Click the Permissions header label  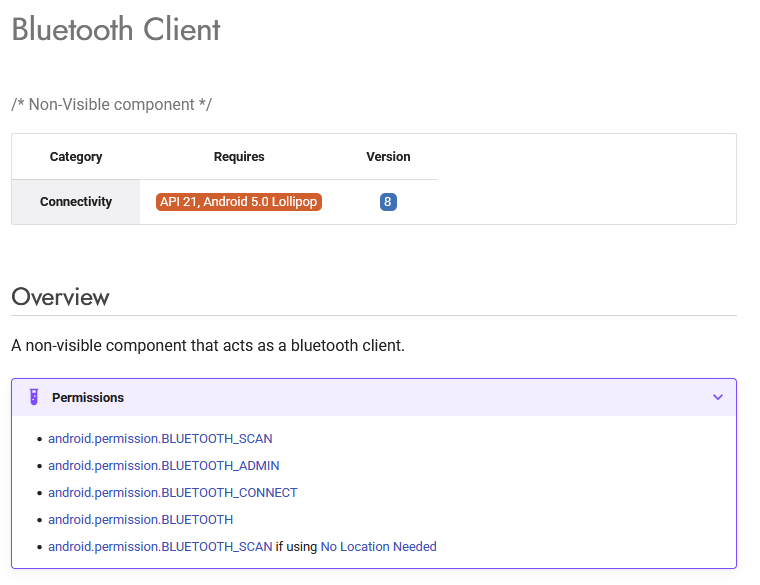click(x=88, y=398)
